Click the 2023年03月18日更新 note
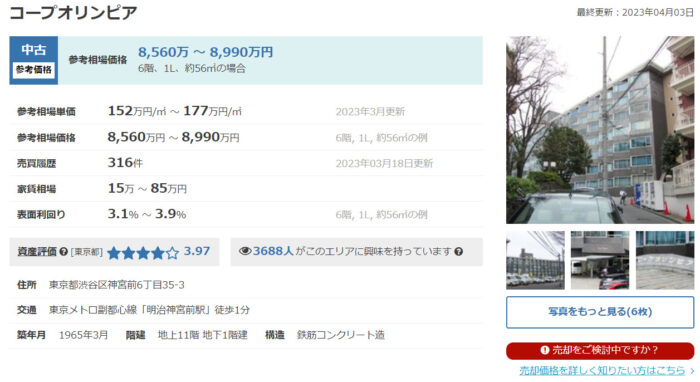 (x=384, y=163)
